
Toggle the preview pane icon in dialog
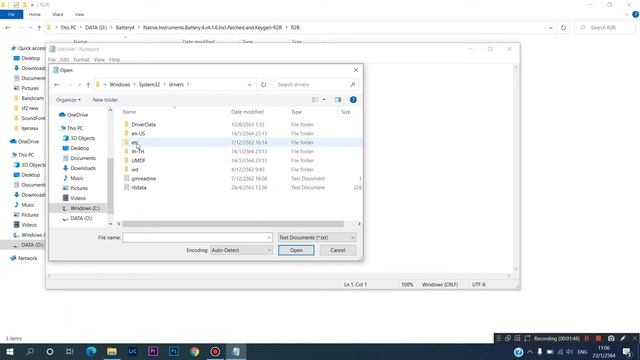[338, 100]
